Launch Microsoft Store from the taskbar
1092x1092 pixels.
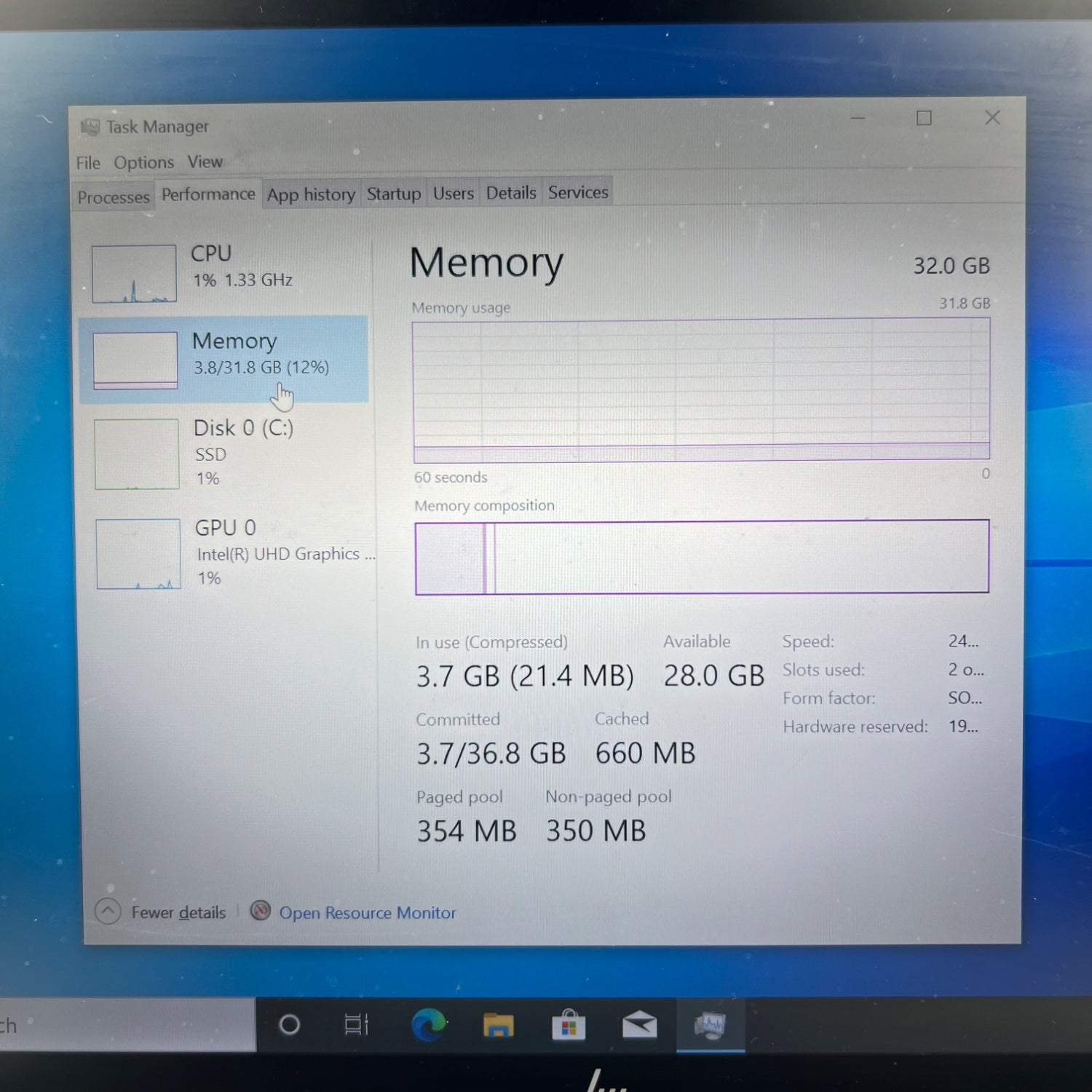pyautogui.click(x=569, y=1025)
